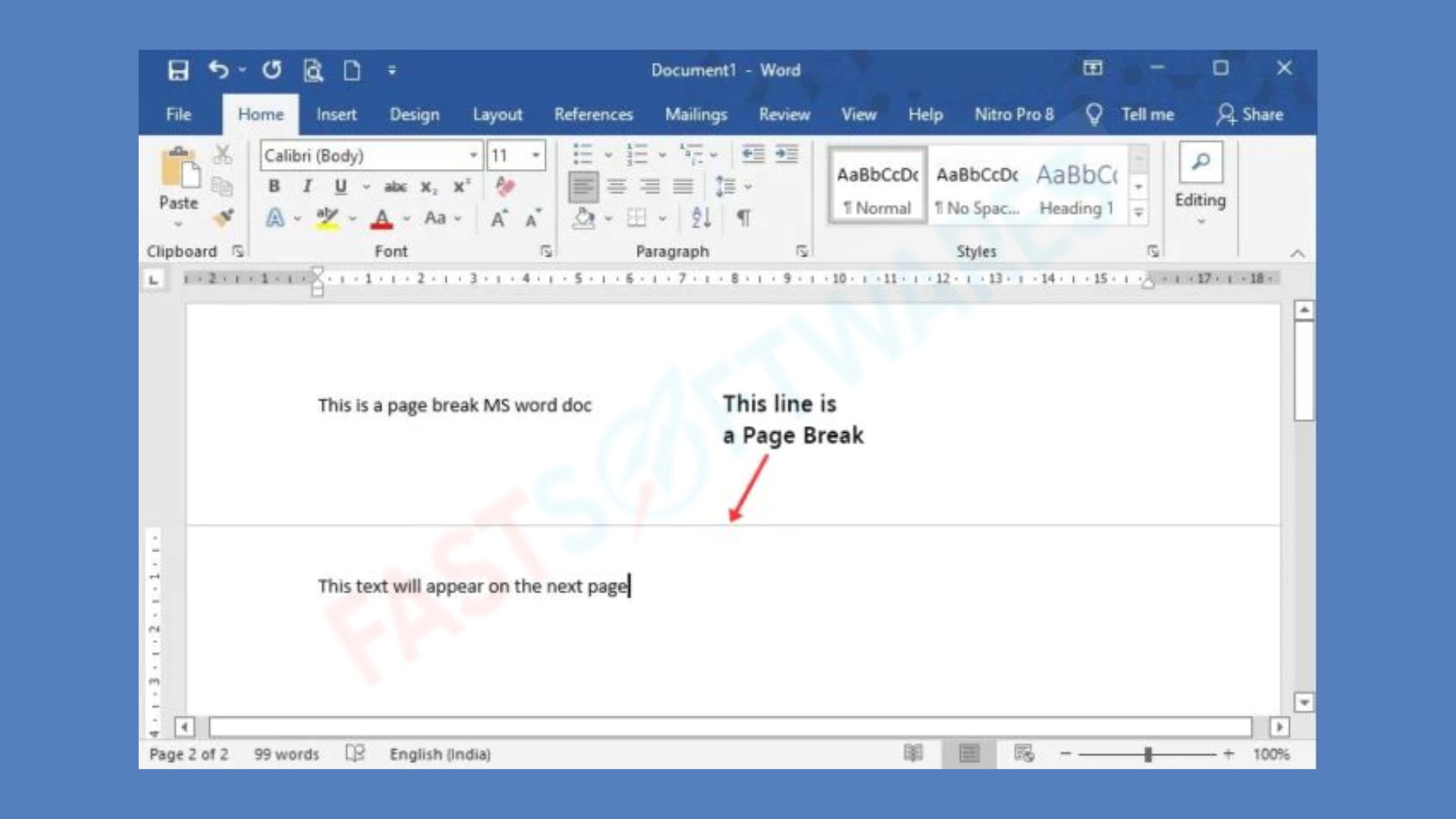Image resolution: width=1456 pixels, height=819 pixels.
Task: Open the Calibri (Body) font name dropdown
Action: pos(472,155)
